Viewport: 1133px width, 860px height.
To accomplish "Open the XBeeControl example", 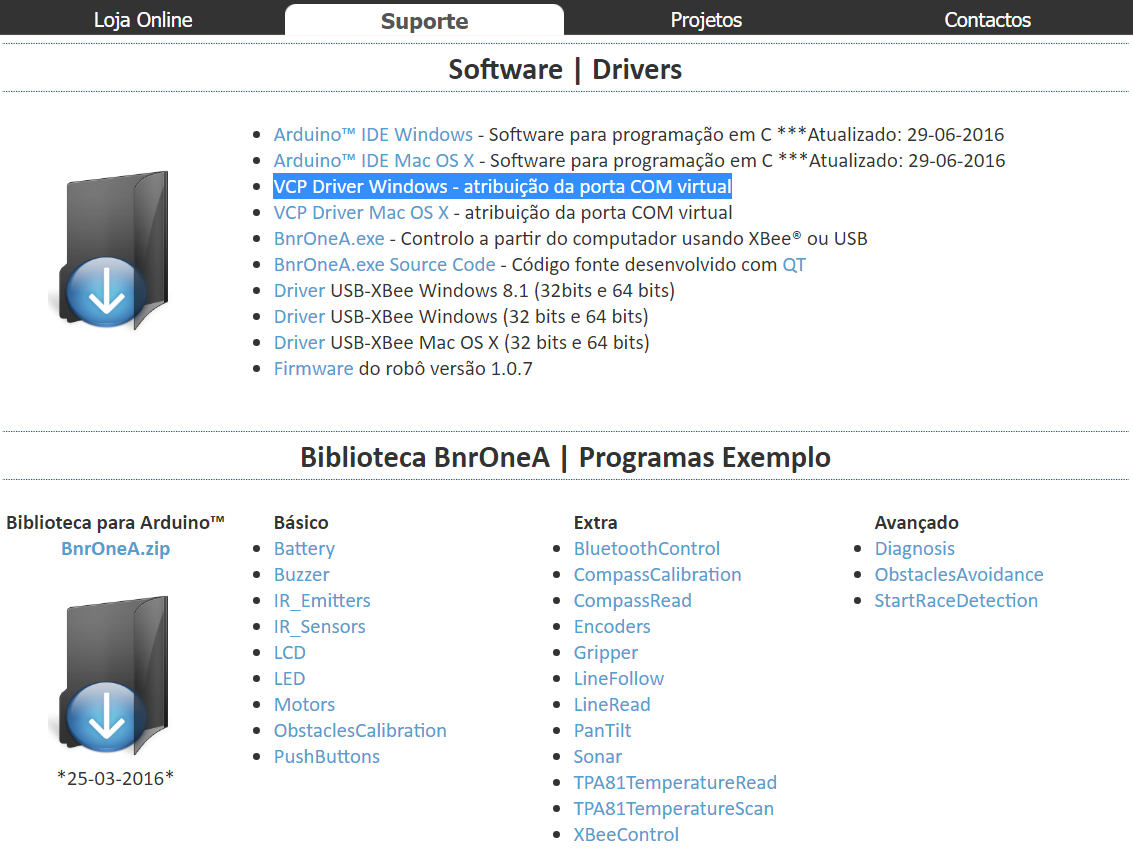I will (626, 835).
